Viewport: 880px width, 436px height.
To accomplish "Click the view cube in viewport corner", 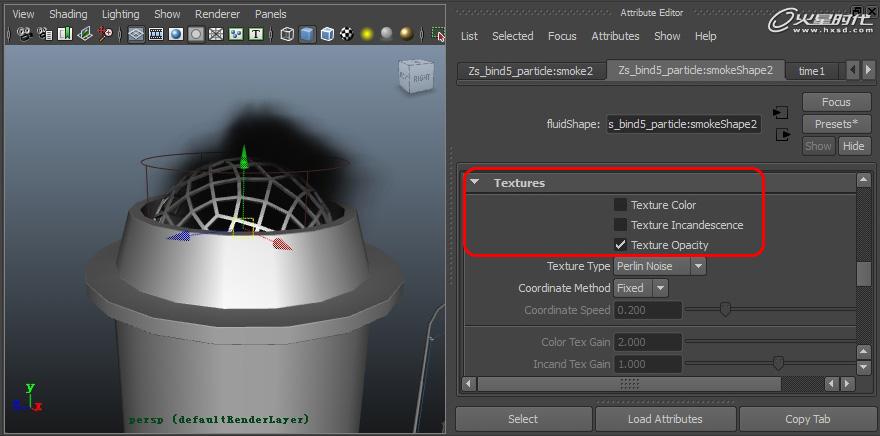I will tap(416, 76).
